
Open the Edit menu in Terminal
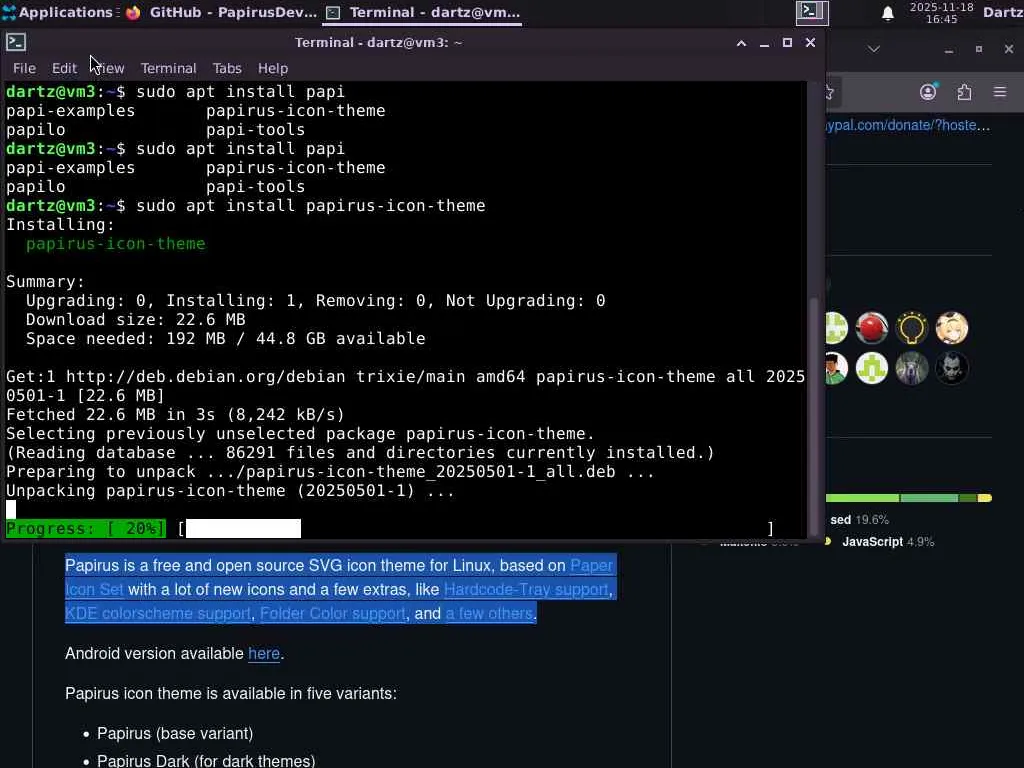pos(64,68)
